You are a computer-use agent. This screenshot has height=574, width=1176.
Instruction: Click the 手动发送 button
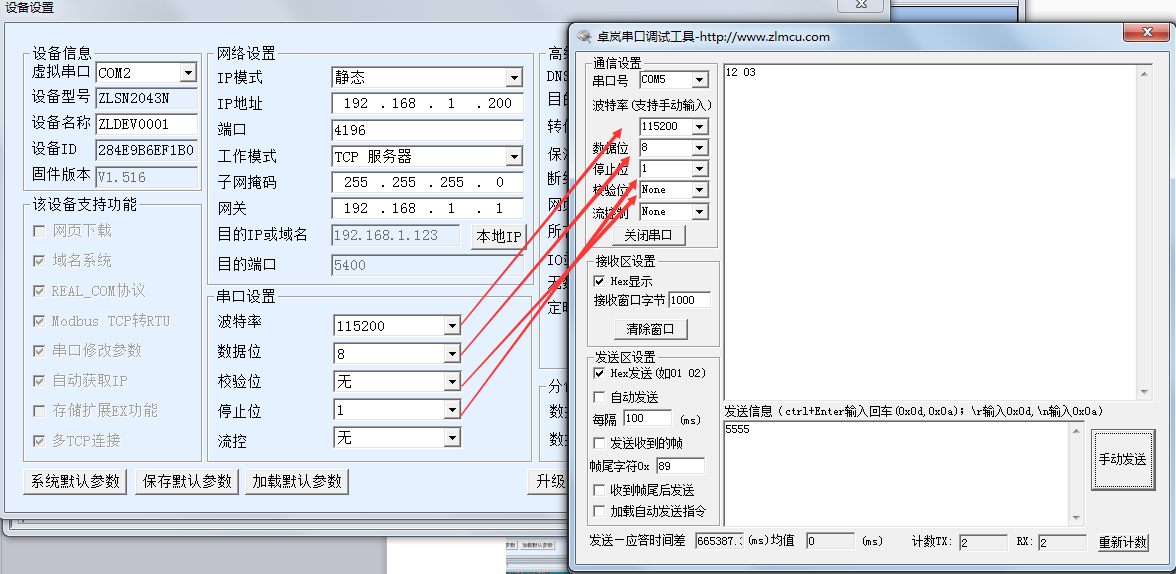[x=1122, y=460]
